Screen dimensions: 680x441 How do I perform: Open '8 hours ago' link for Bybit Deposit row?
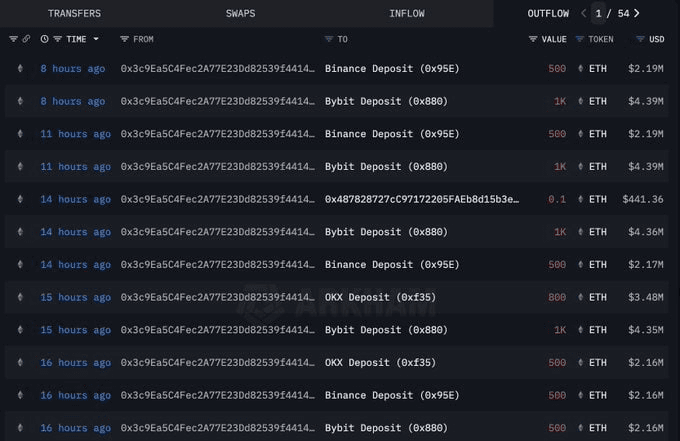[73, 101]
